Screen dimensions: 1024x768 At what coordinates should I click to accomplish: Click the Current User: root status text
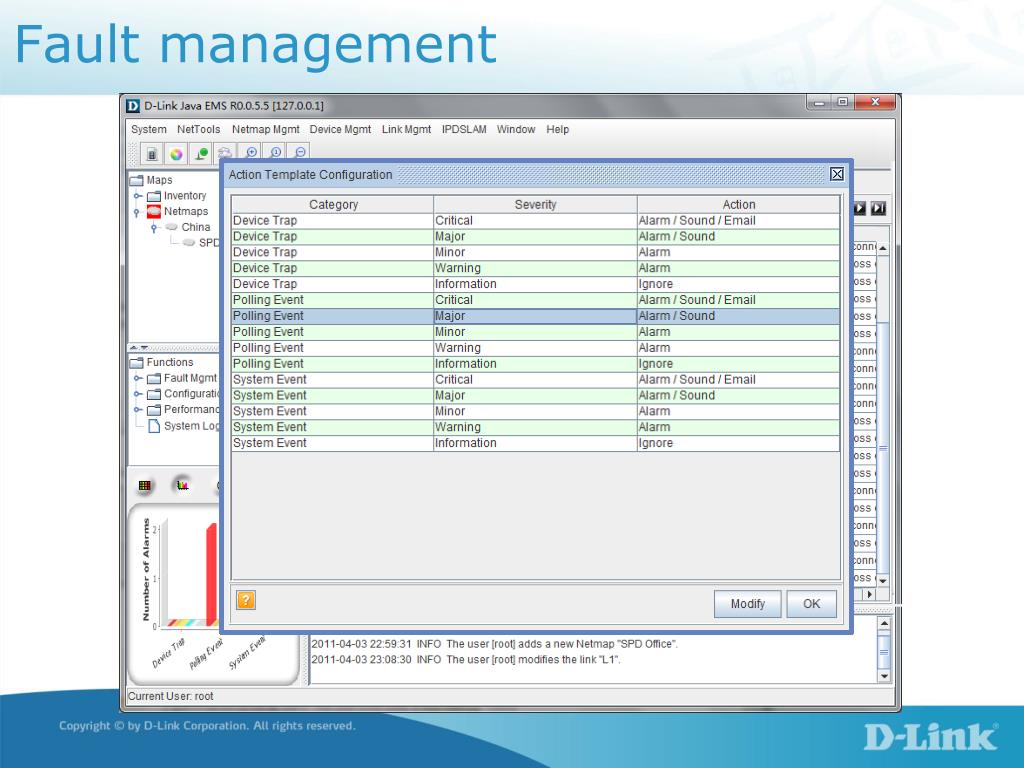[170, 696]
